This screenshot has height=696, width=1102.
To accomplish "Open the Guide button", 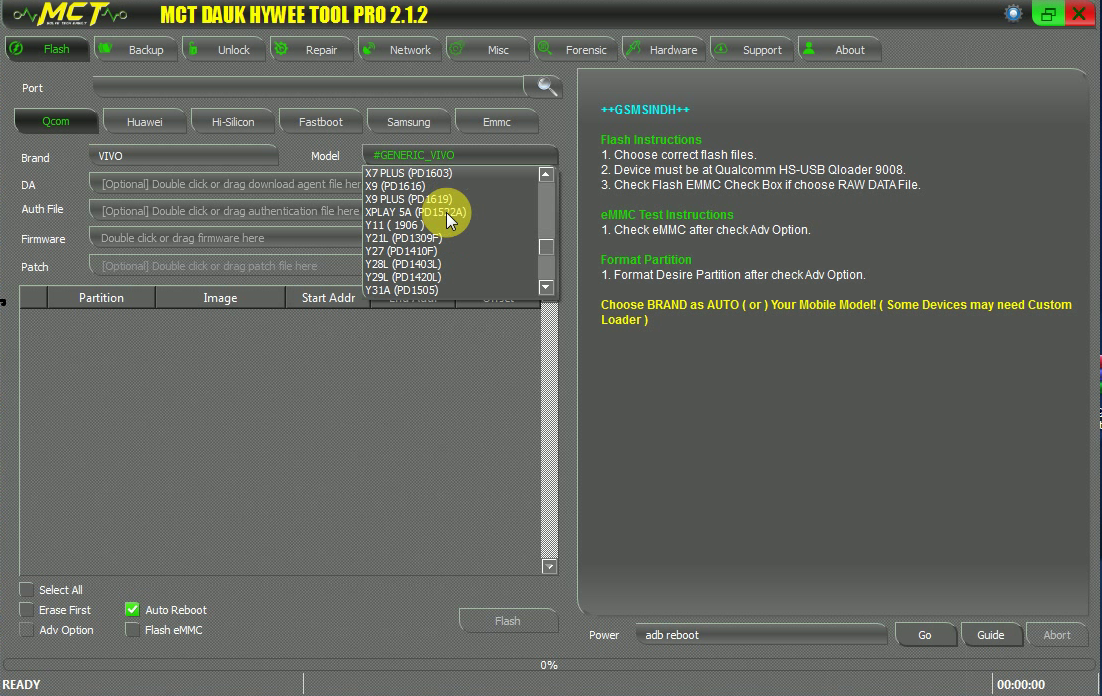I will point(990,635).
